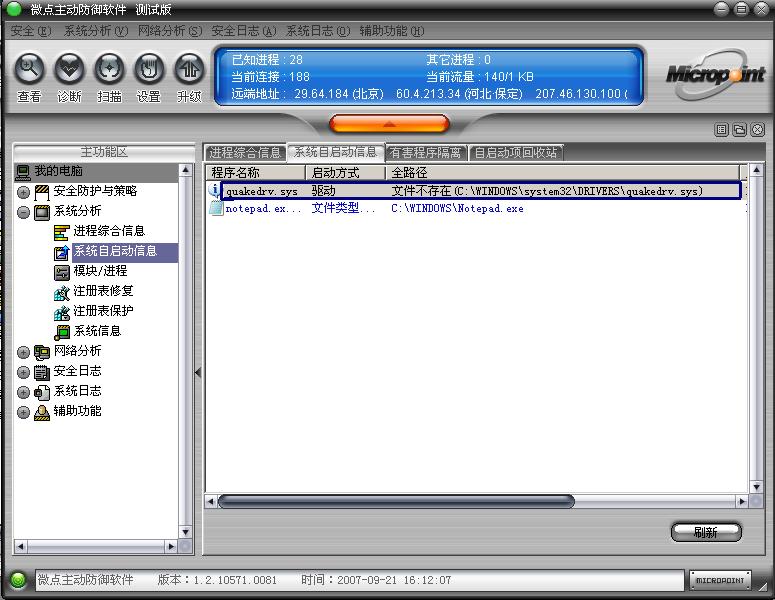Screen dimensions: 775x600
Task: Expand the 辅助功能 tree node
Action: point(23,412)
